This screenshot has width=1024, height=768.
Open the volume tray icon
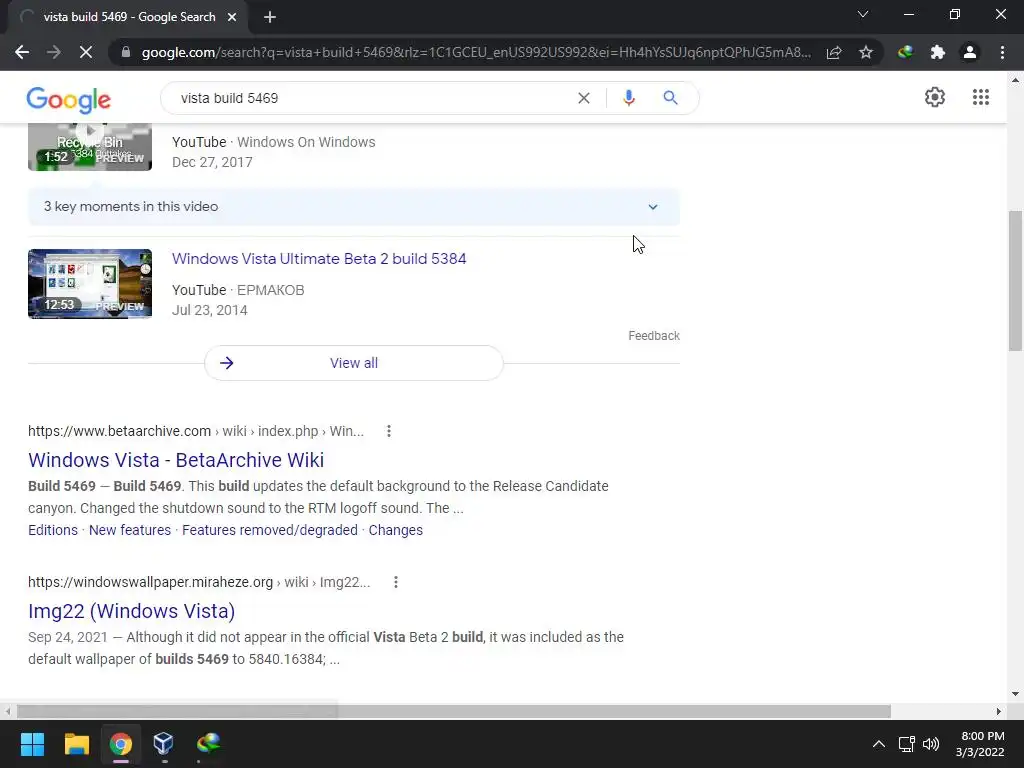pos(931,744)
